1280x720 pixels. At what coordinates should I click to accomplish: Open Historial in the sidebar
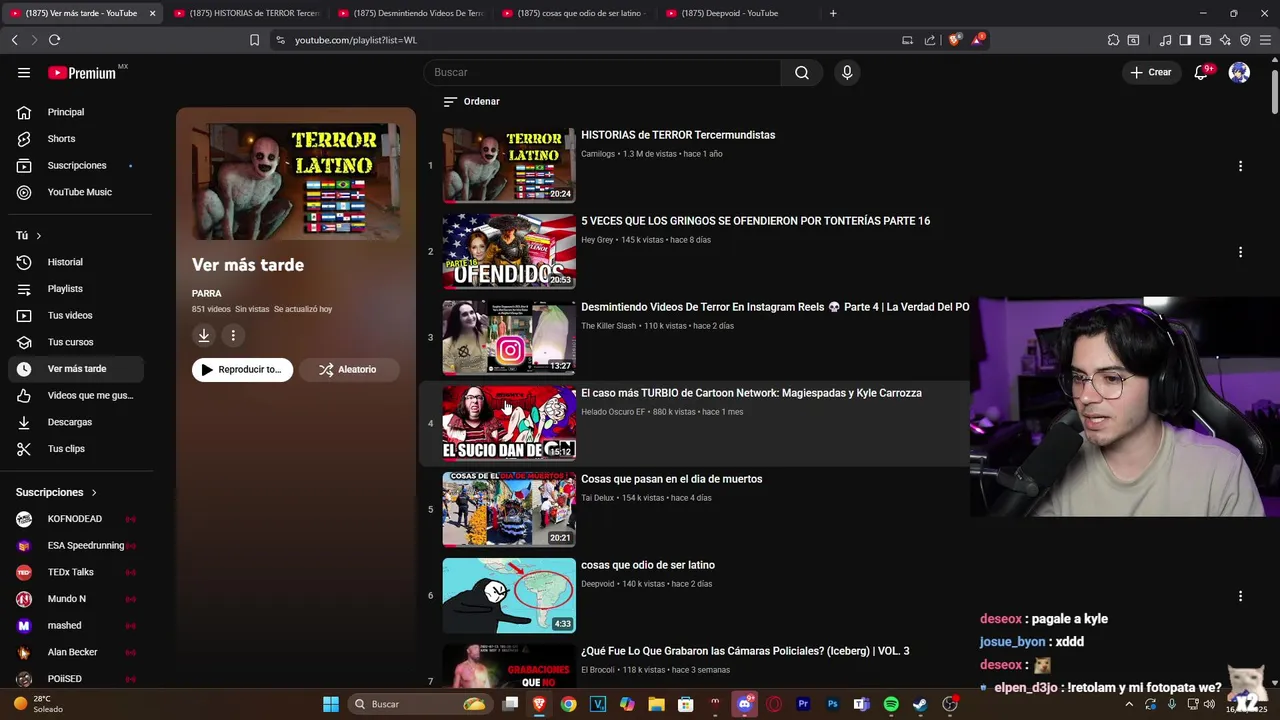coord(76,262)
